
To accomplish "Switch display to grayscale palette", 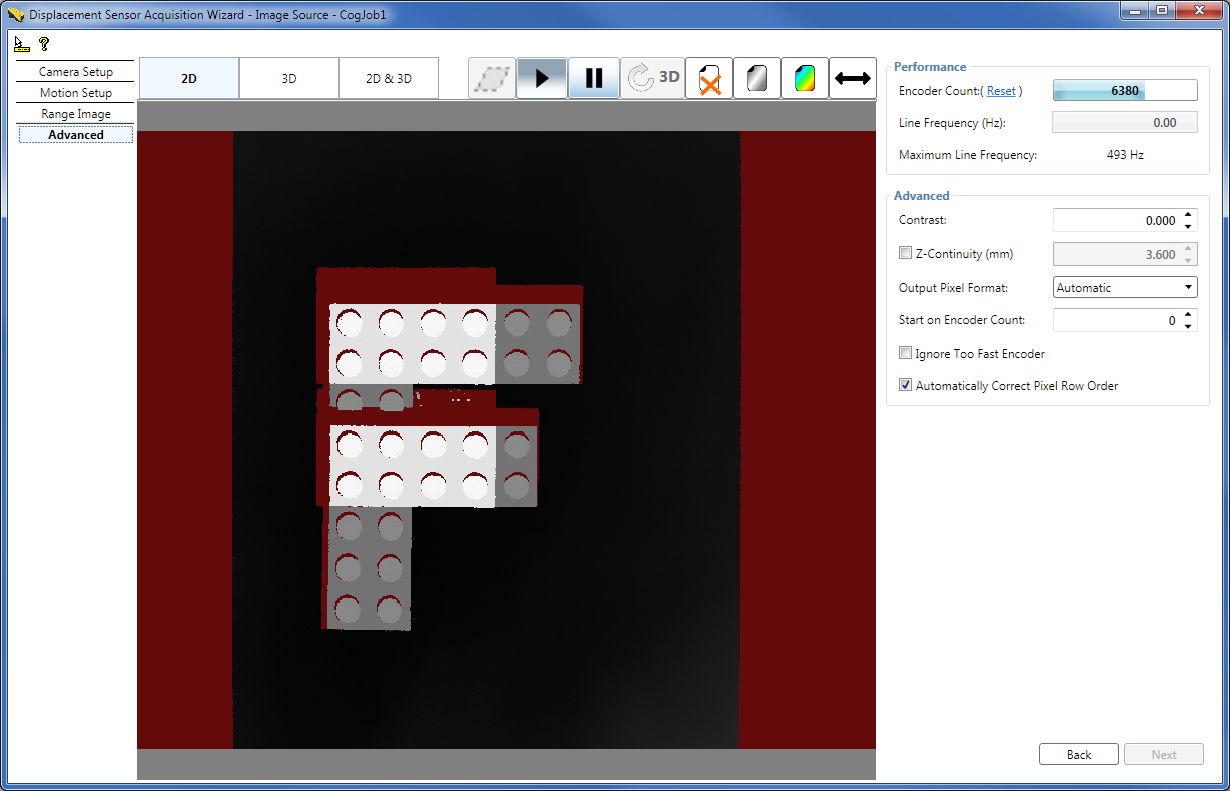I will point(757,78).
